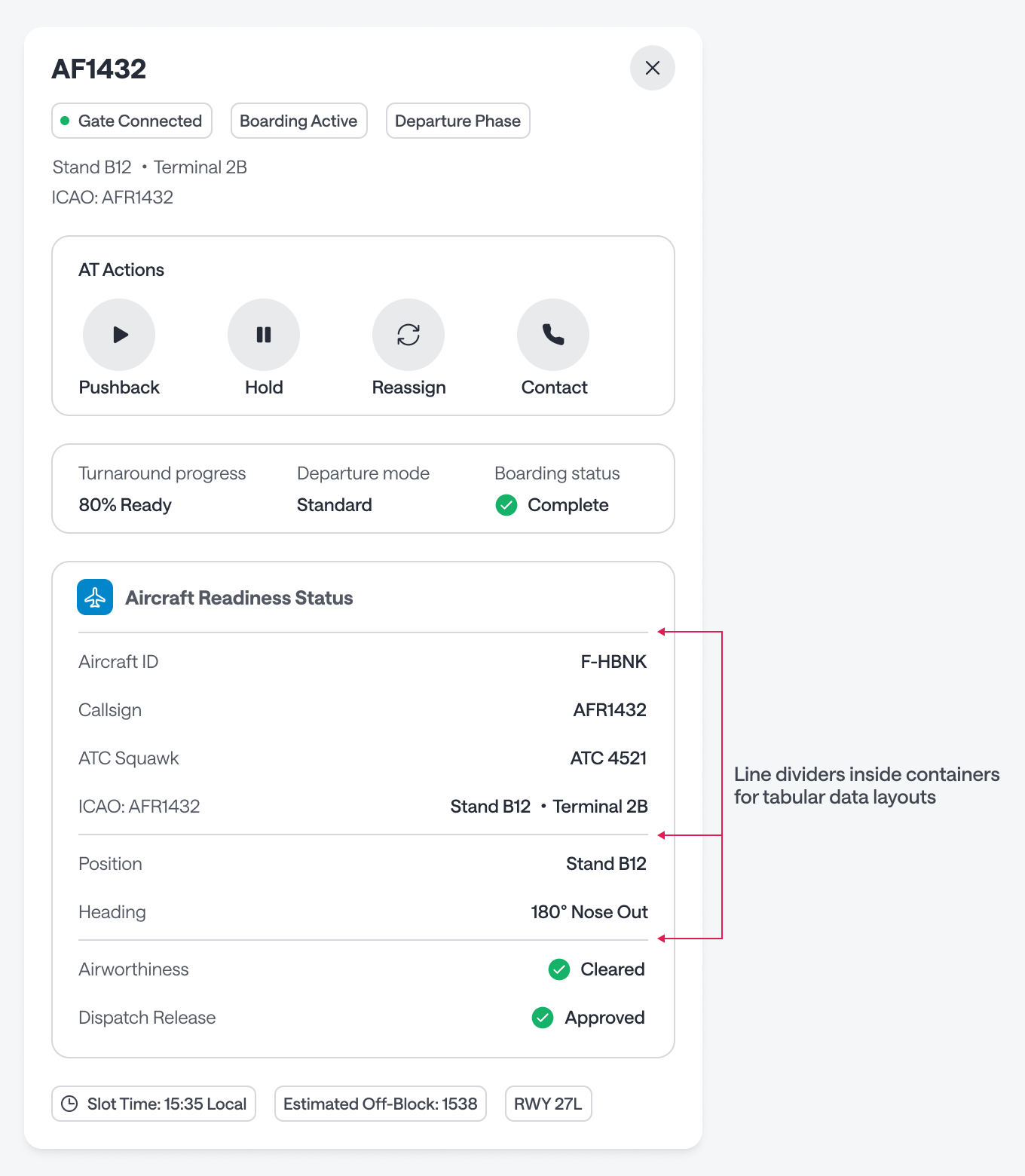Click the clock icon beside Slot Time
This screenshot has height=1176, width=1025.
(x=69, y=1104)
